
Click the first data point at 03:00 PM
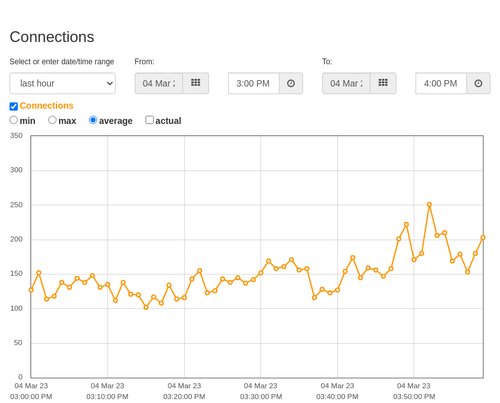pos(31,290)
